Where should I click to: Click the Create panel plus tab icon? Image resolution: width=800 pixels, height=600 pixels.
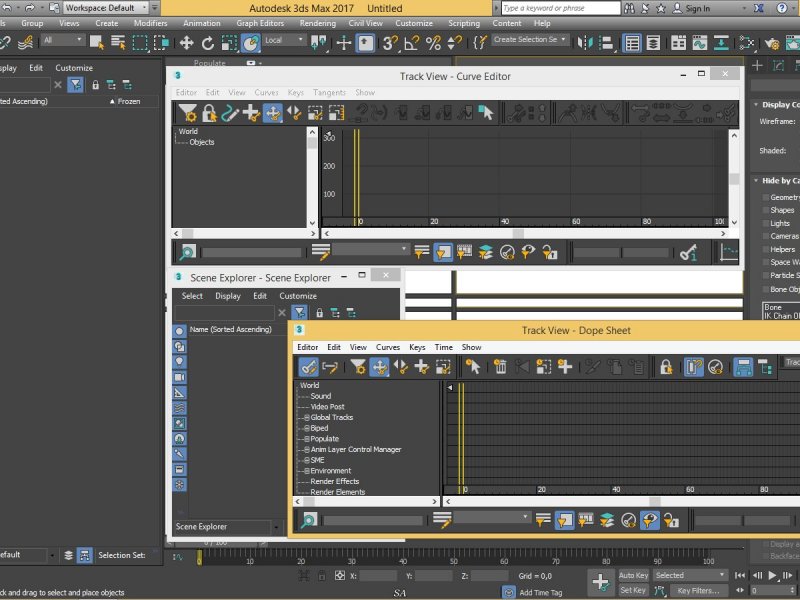coord(757,65)
